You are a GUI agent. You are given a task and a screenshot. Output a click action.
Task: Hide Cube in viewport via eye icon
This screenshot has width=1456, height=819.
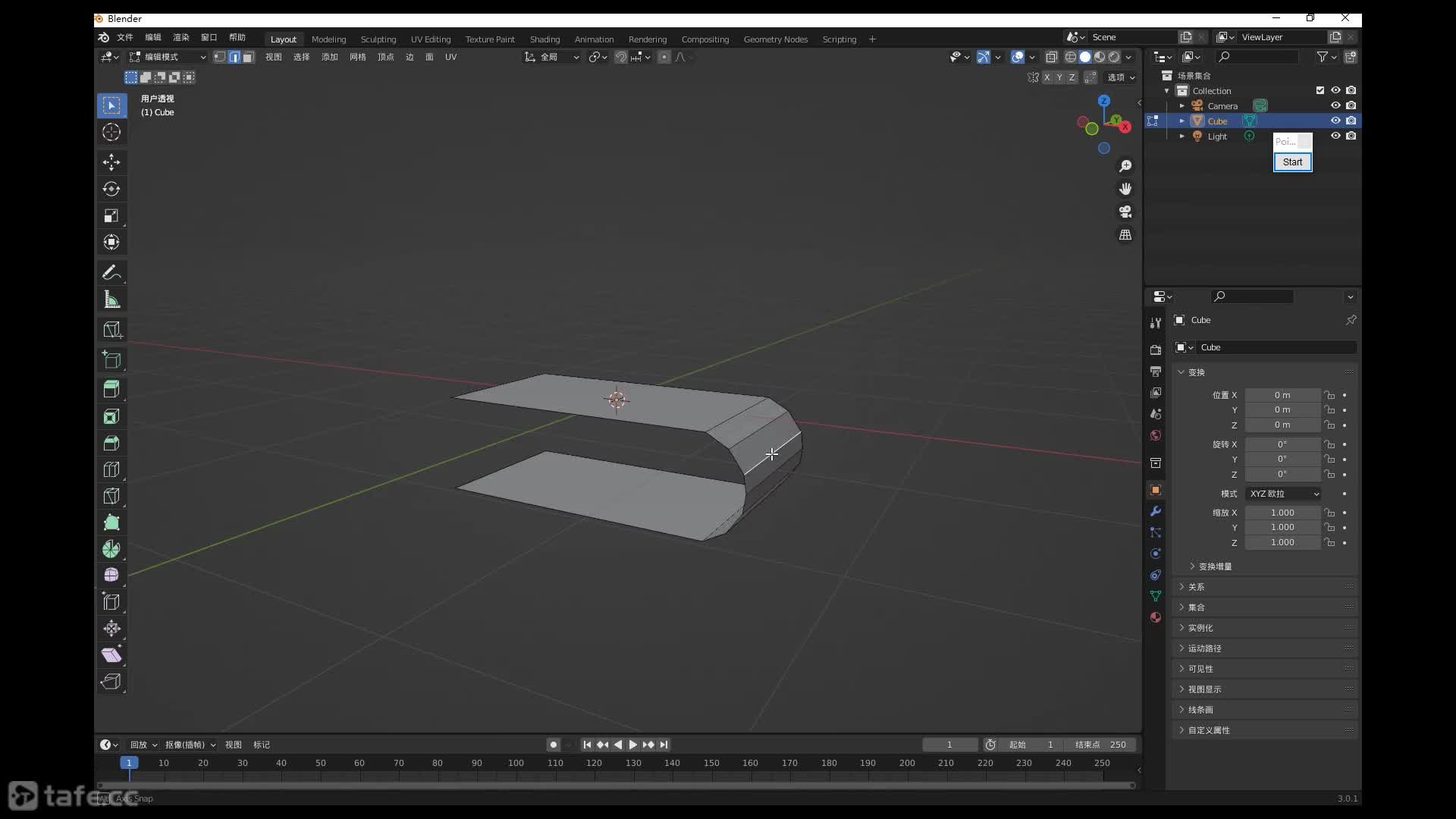pos(1335,121)
